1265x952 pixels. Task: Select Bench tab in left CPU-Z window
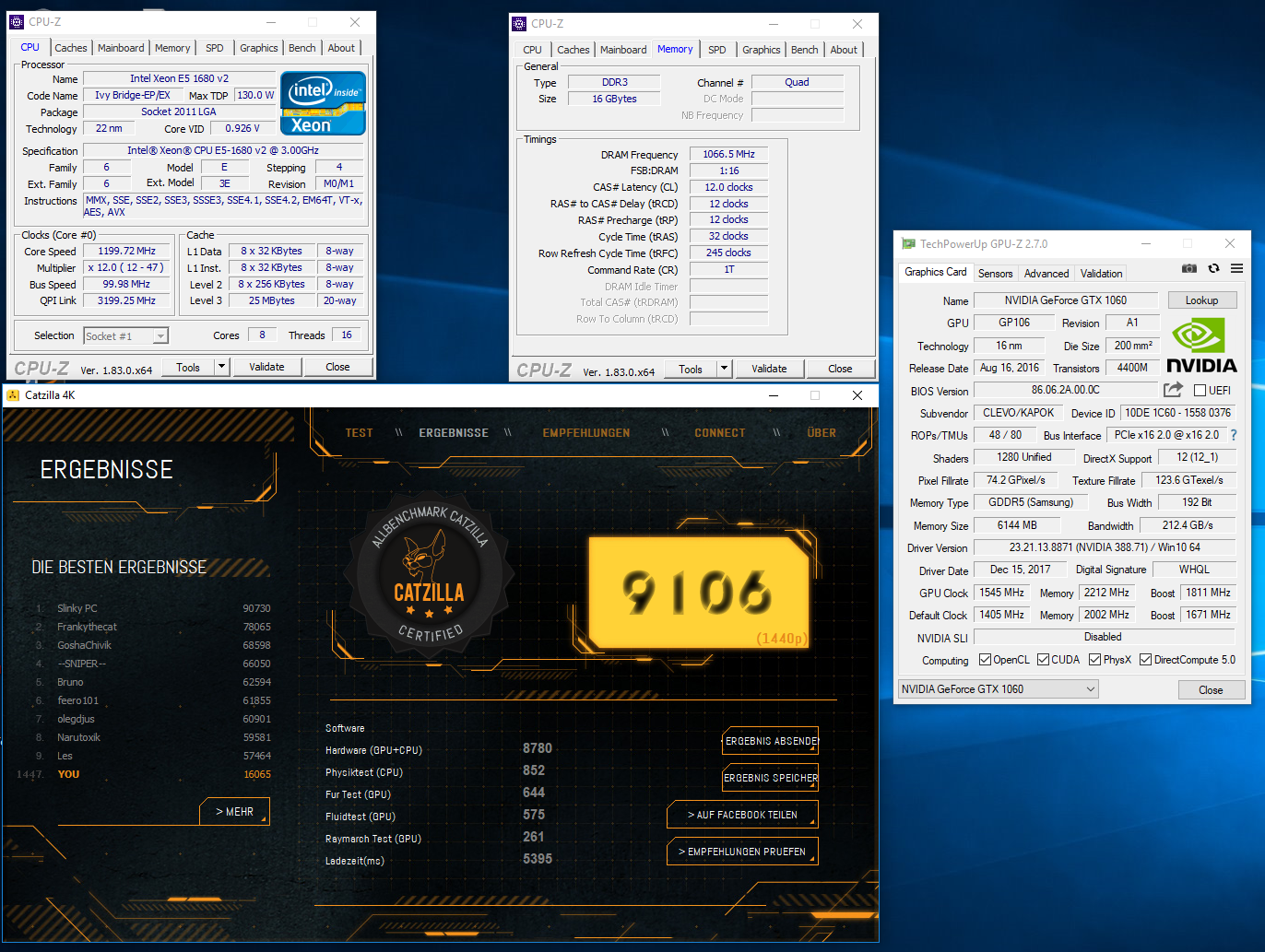[301, 48]
